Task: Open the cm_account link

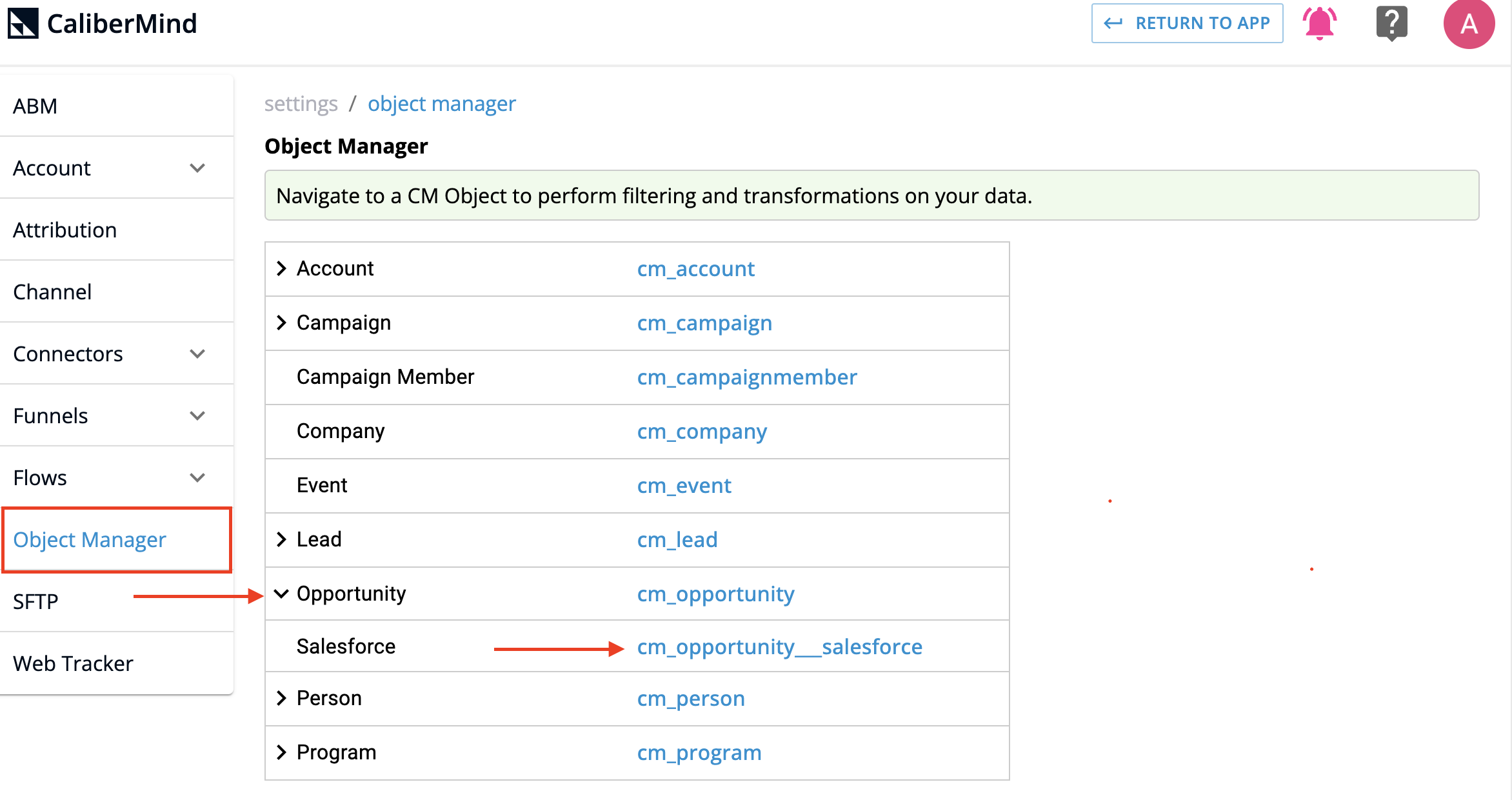Action: [696, 269]
